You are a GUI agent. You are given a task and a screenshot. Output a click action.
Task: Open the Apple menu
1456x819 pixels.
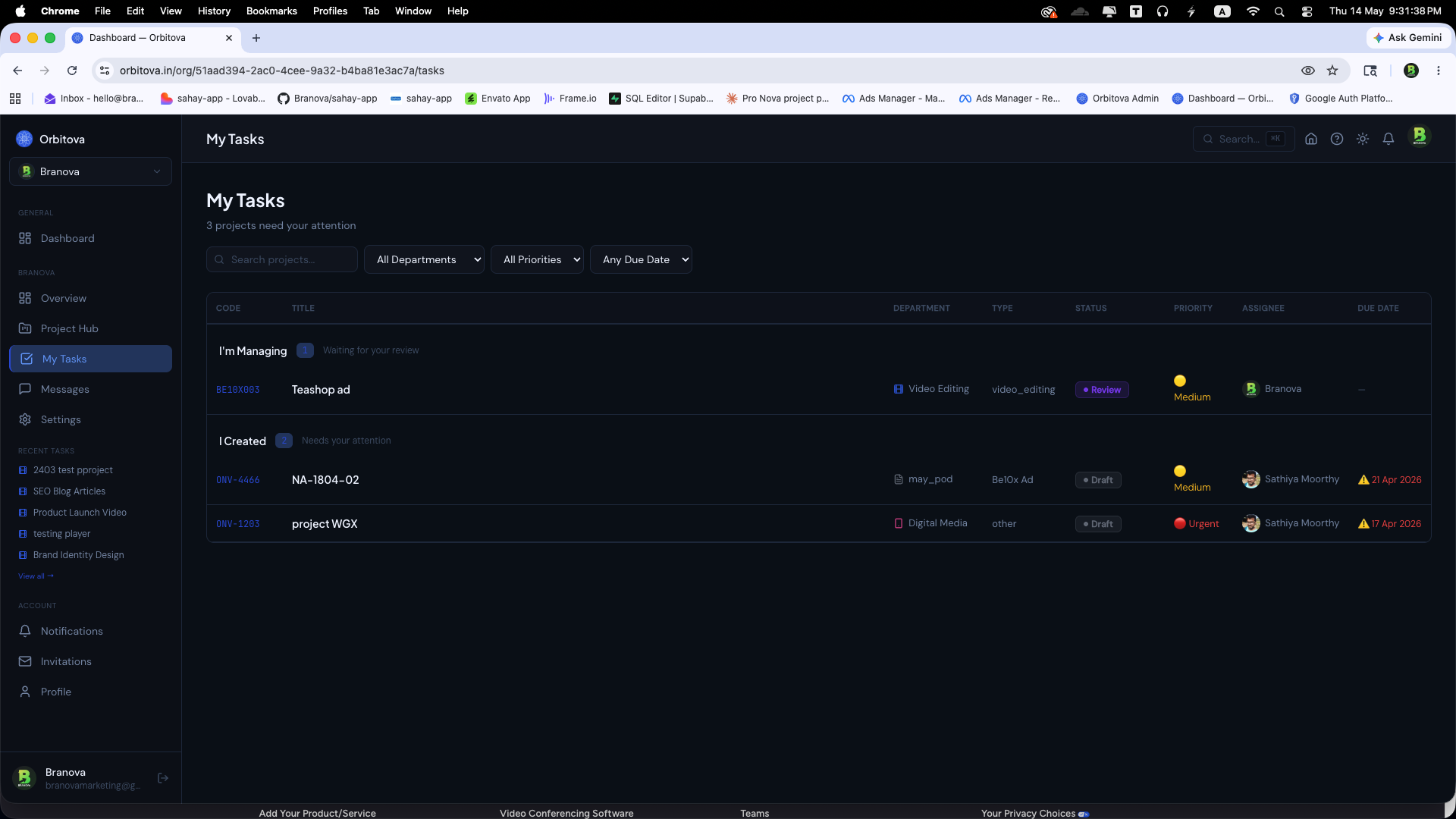point(20,11)
